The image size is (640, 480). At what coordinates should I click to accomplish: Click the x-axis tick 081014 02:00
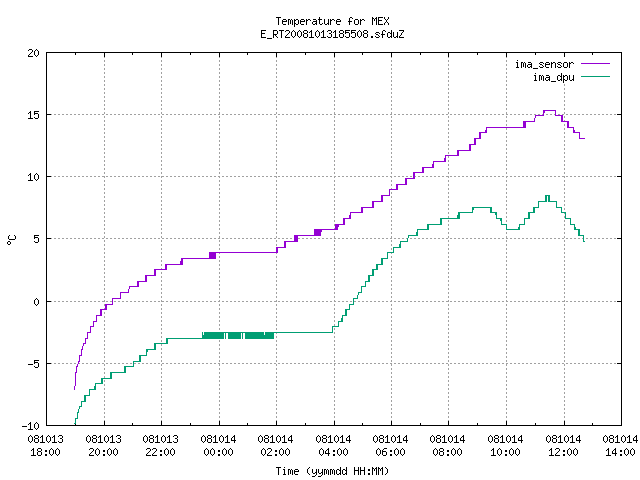[276, 446]
